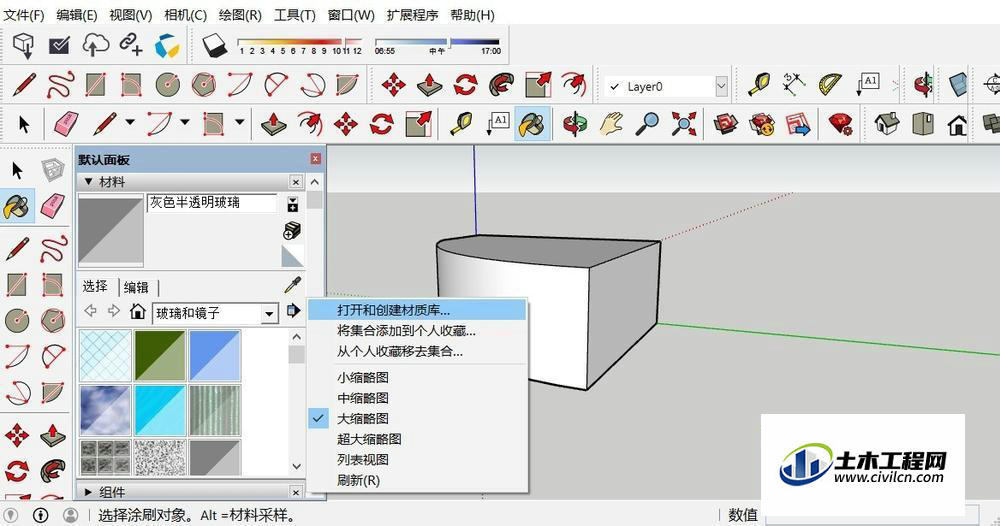Image resolution: width=1000 pixels, height=526 pixels.
Task: Select the Eraser tool in left sidebar
Action: pyautogui.click(x=53, y=205)
